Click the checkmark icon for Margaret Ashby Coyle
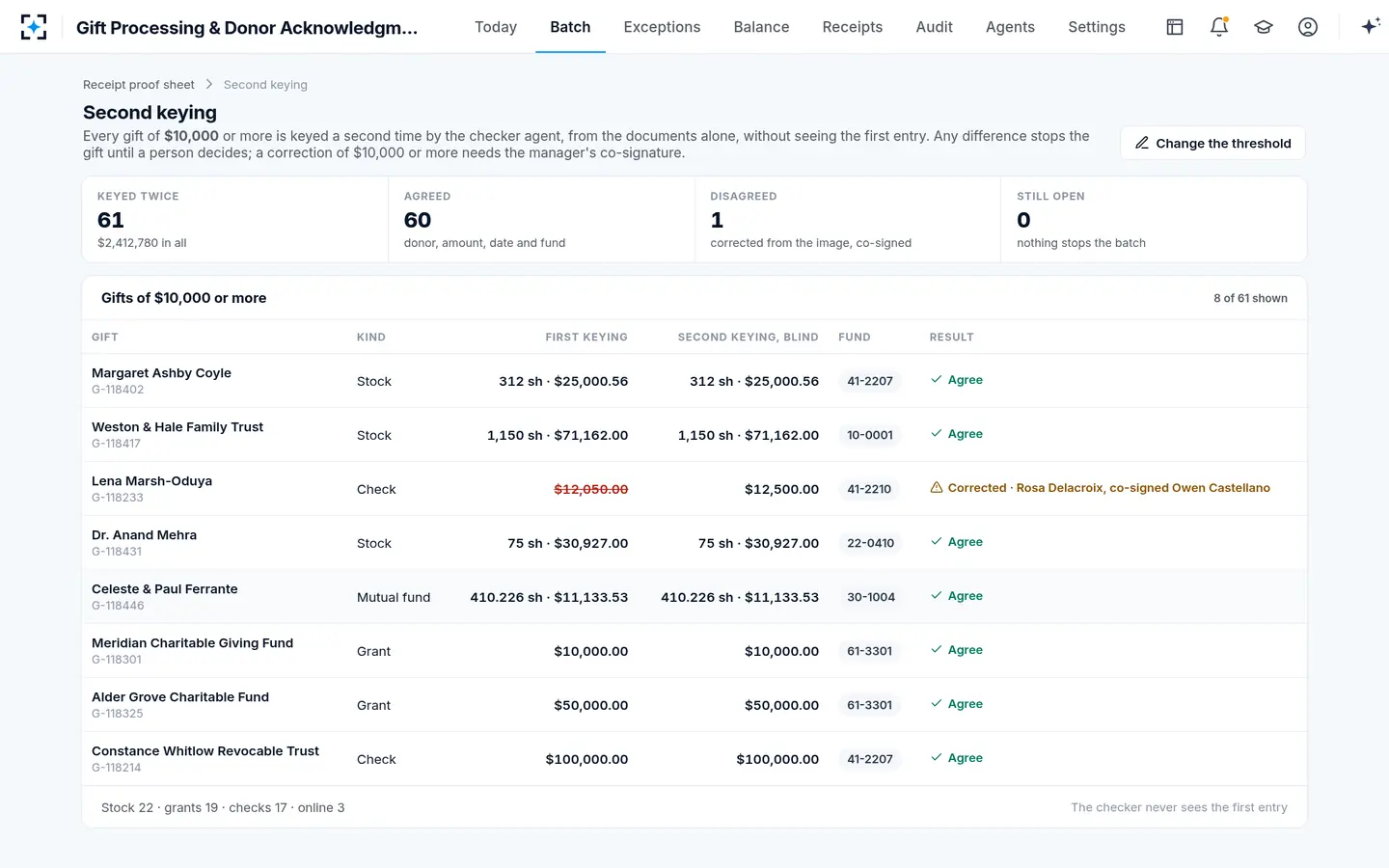Image resolution: width=1389 pixels, height=868 pixels. pos(936,380)
